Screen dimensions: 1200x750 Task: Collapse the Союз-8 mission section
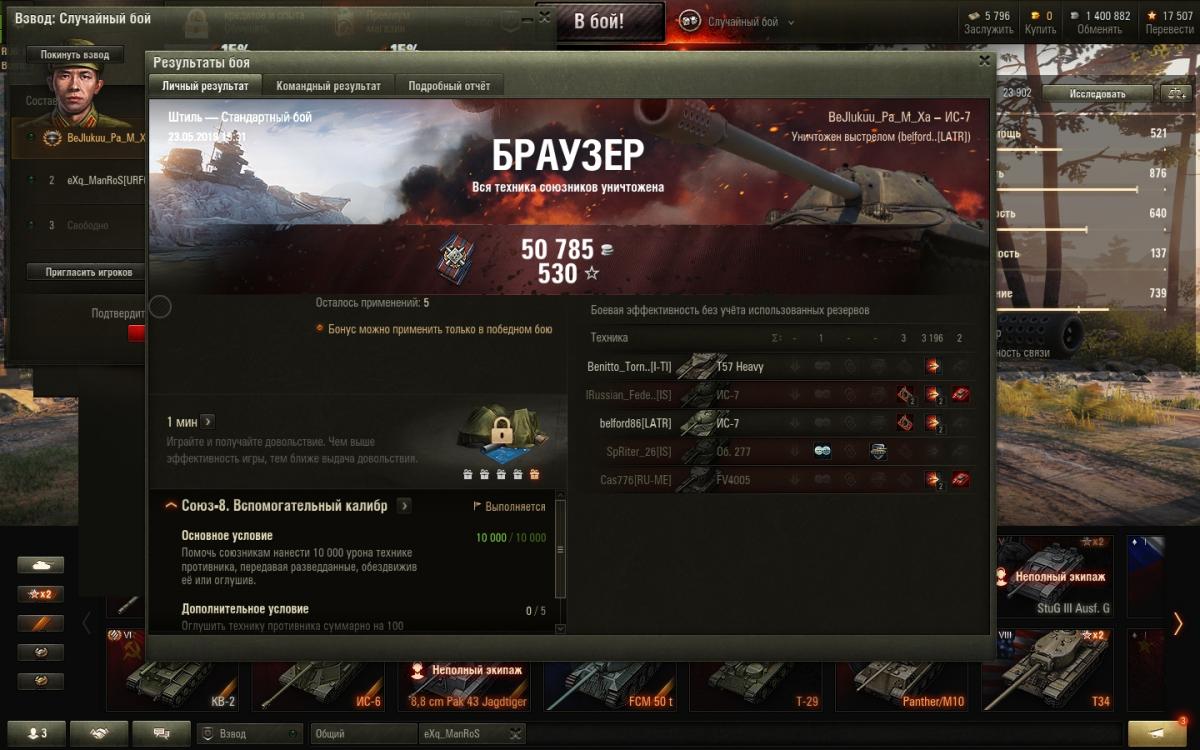tap(172, 506)
